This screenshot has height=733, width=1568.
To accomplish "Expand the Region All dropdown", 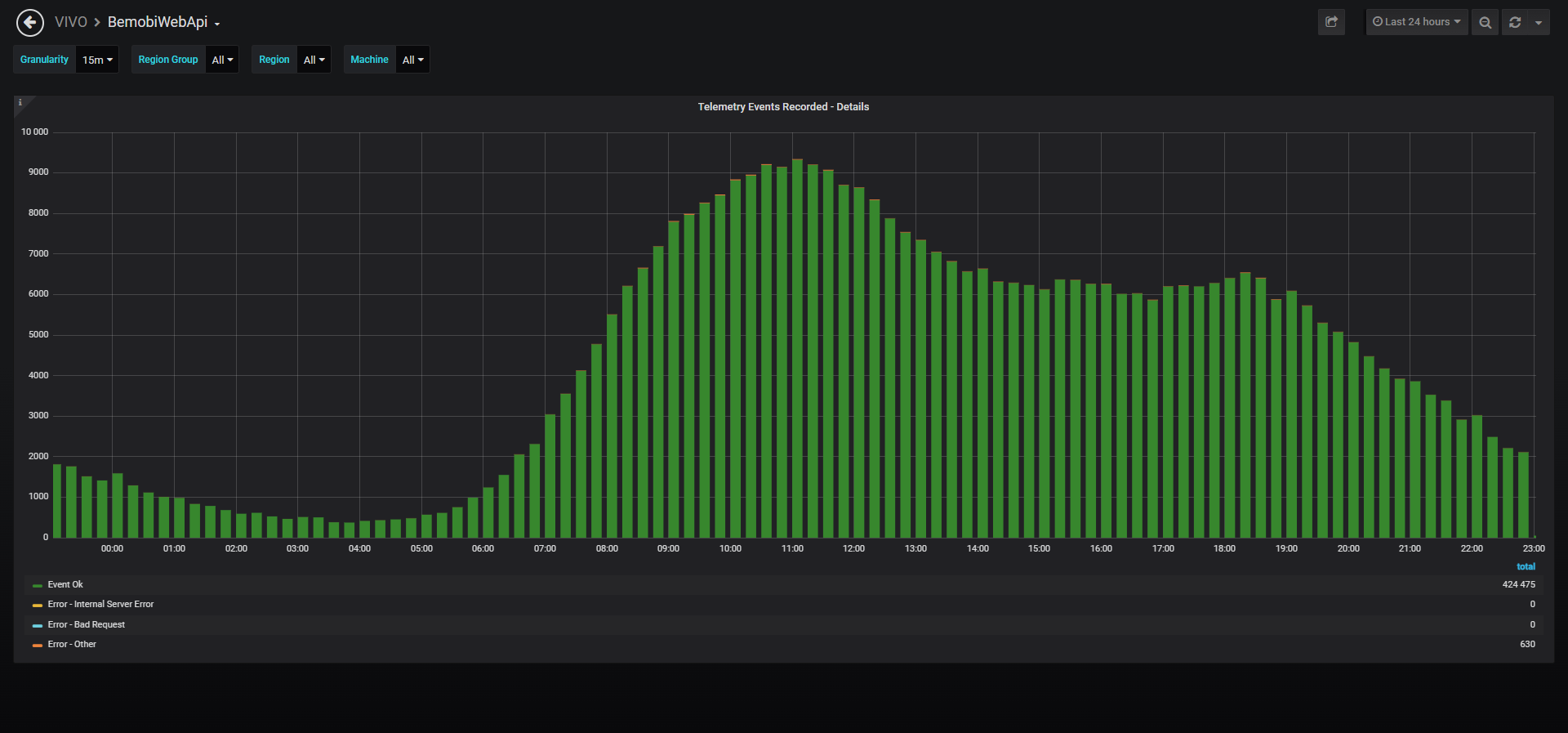I will (x=314, y=60).
